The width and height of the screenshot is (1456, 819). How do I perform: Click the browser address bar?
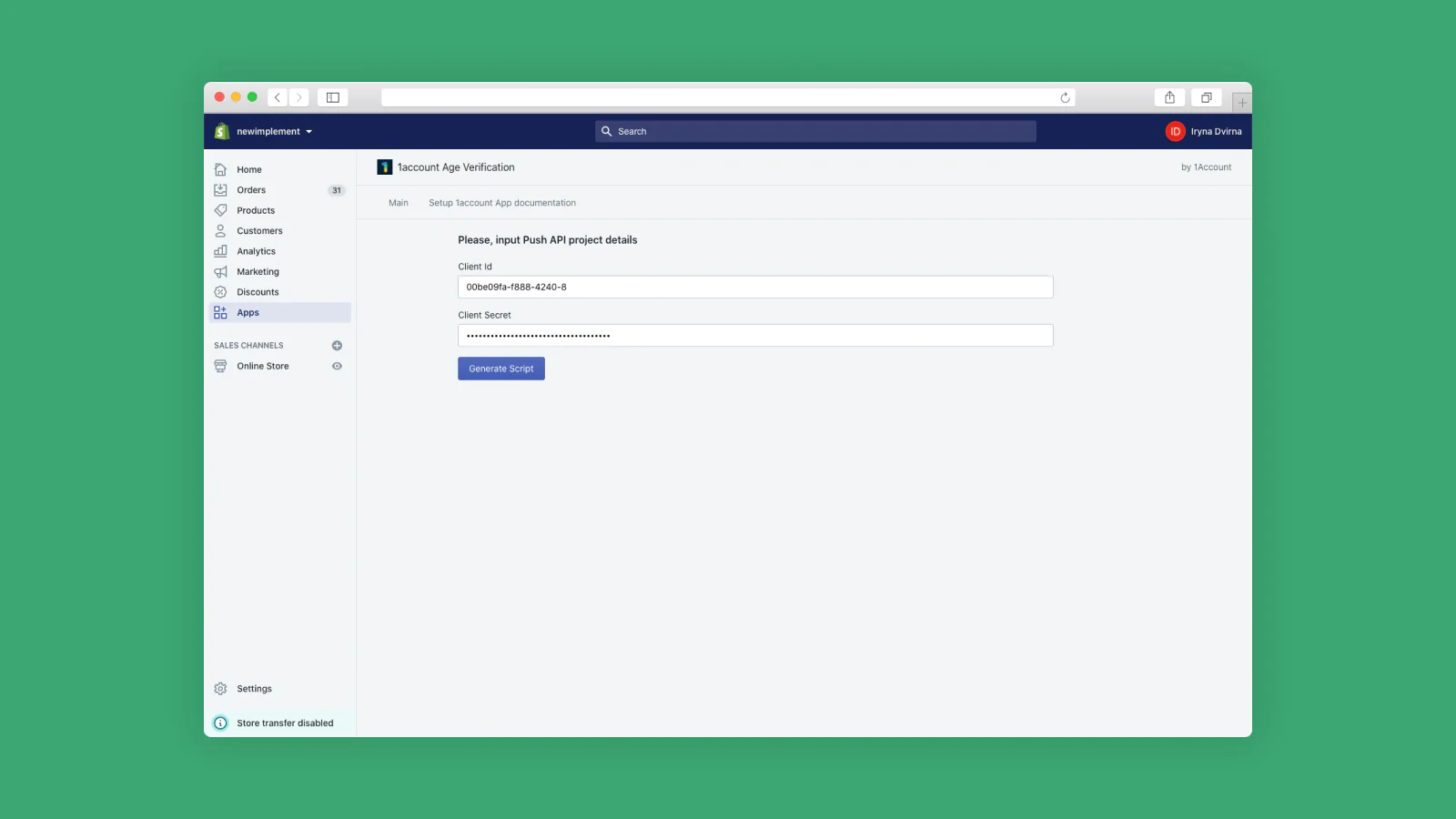(728, 97)
